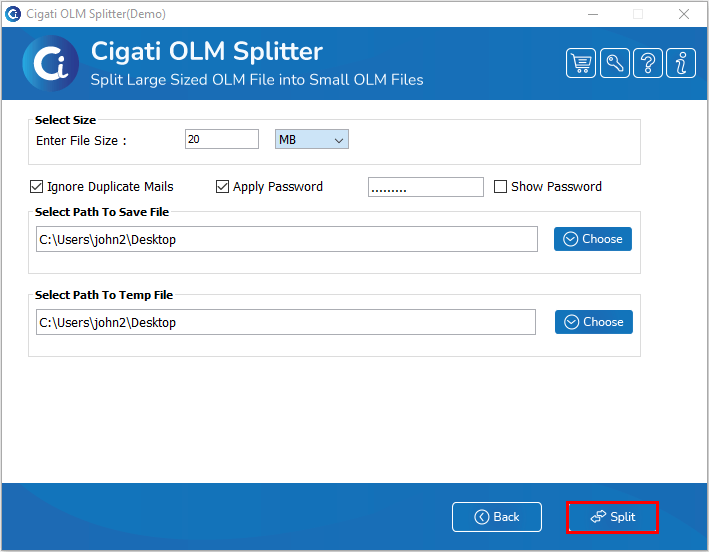Open the question mark help icon

648,63
